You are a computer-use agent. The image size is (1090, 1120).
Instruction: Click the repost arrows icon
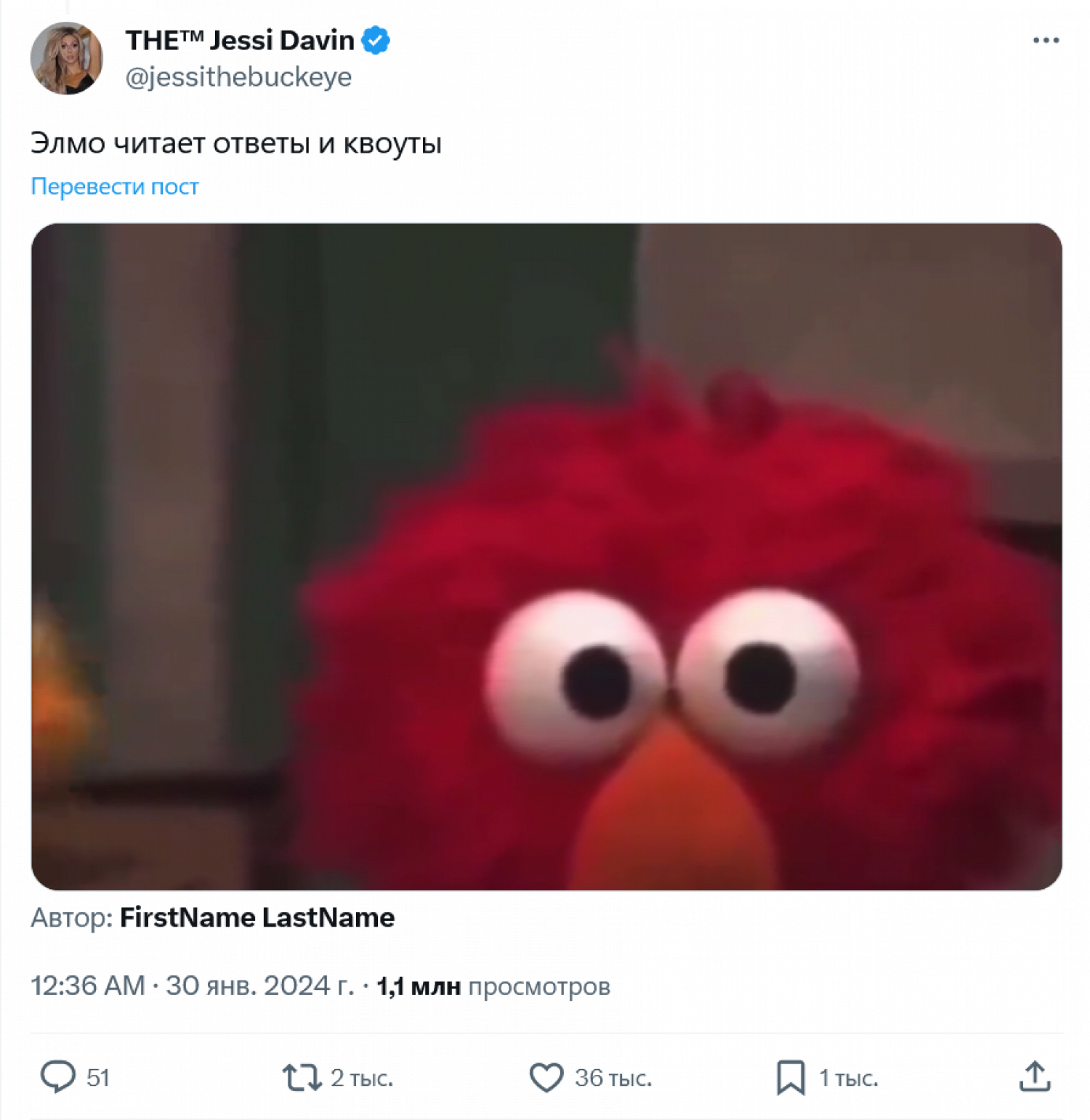302,1077
